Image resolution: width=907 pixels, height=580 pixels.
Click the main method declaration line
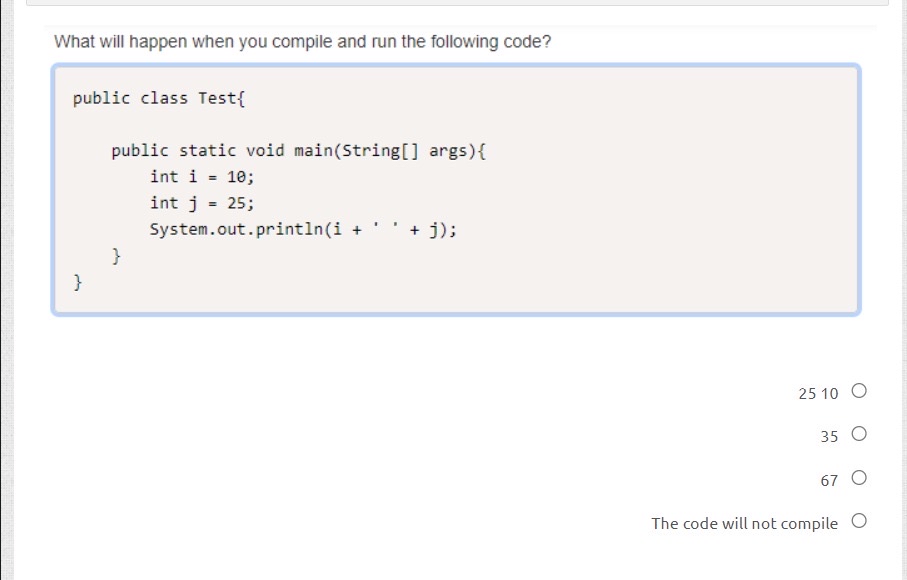pos(299,150)
